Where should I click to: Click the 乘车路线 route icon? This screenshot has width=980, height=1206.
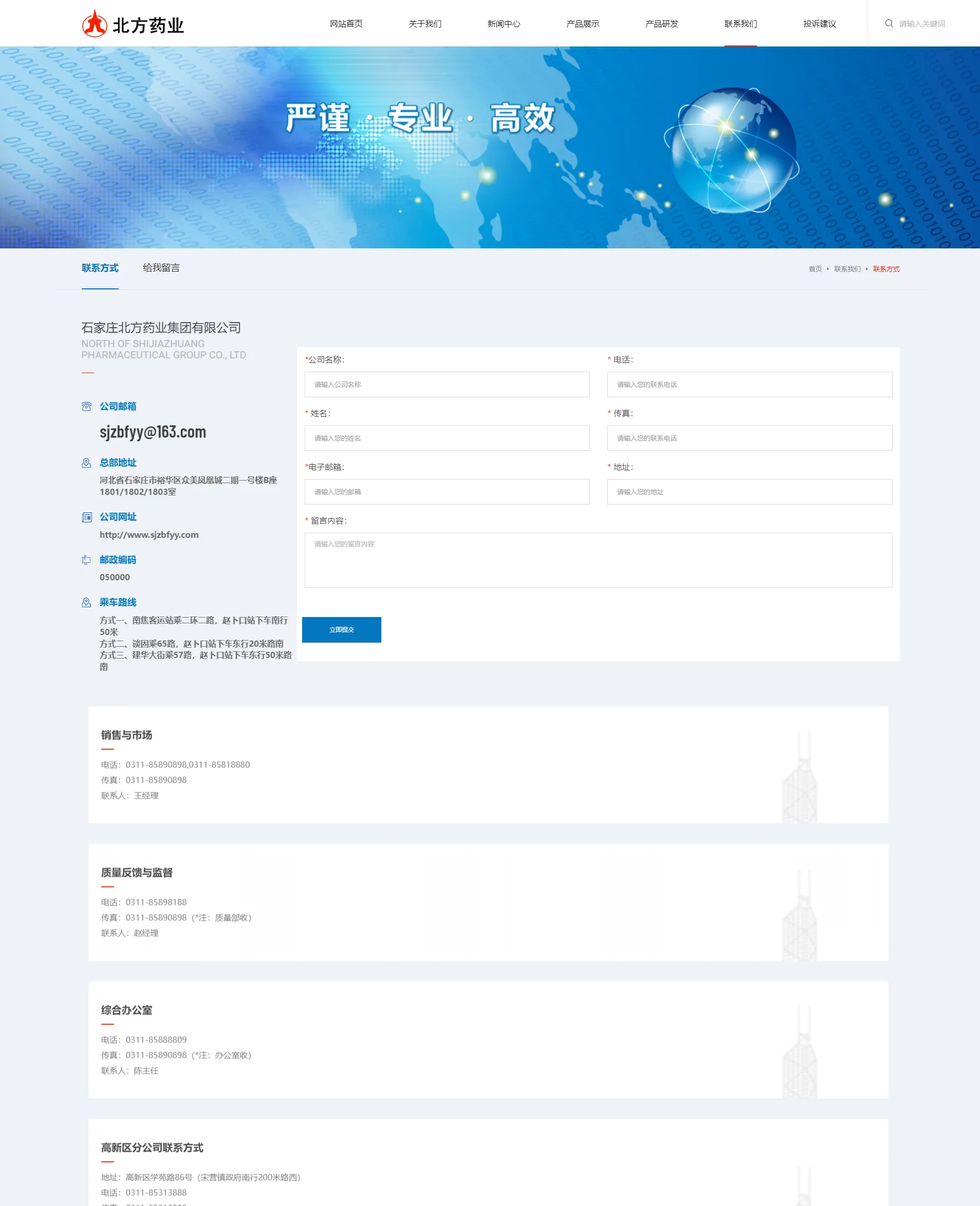86,602
